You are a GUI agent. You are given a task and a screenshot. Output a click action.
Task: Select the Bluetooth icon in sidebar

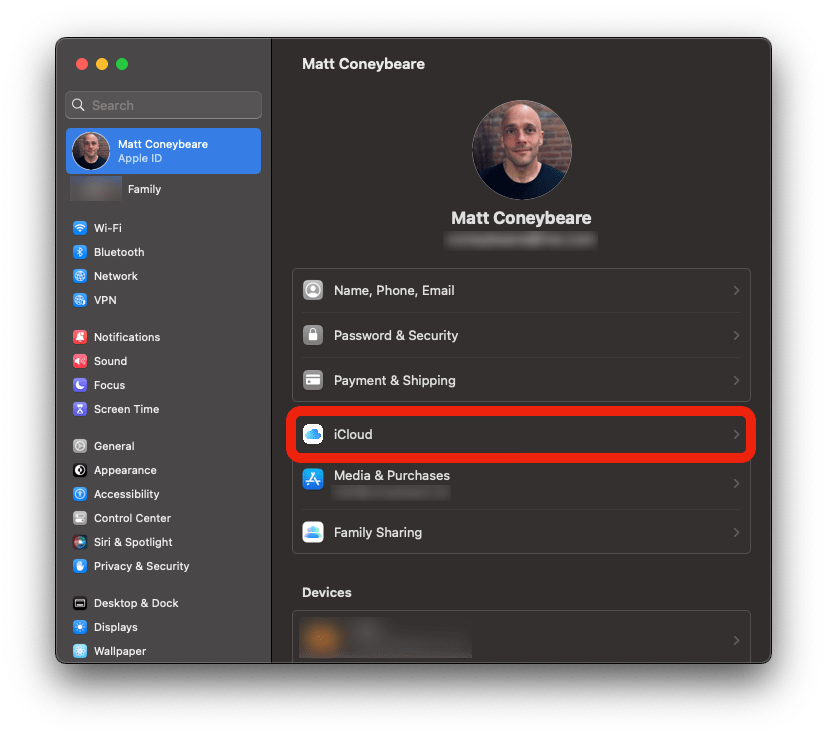click(80, 252)
